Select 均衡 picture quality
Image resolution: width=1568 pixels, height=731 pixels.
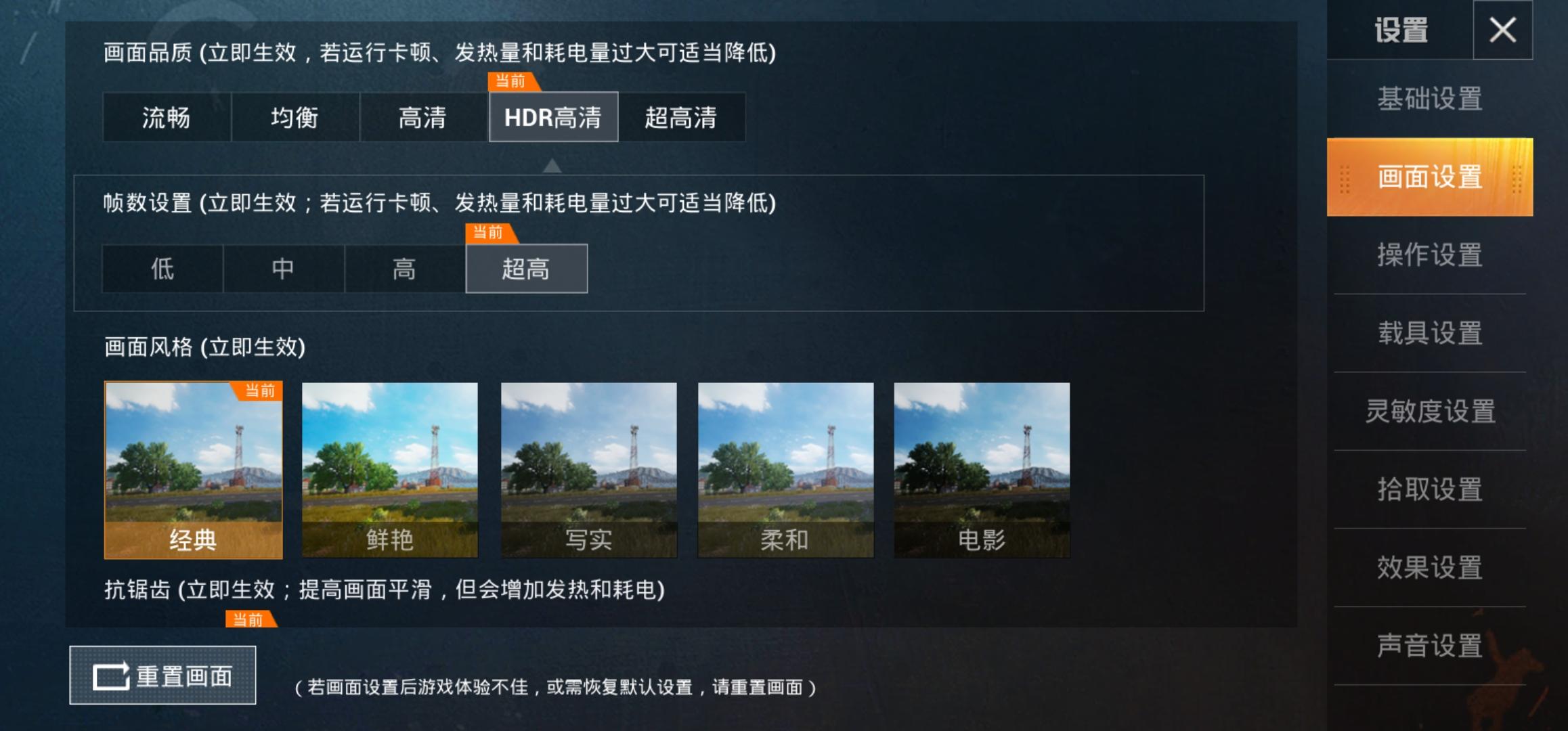(x=295, y=117)
